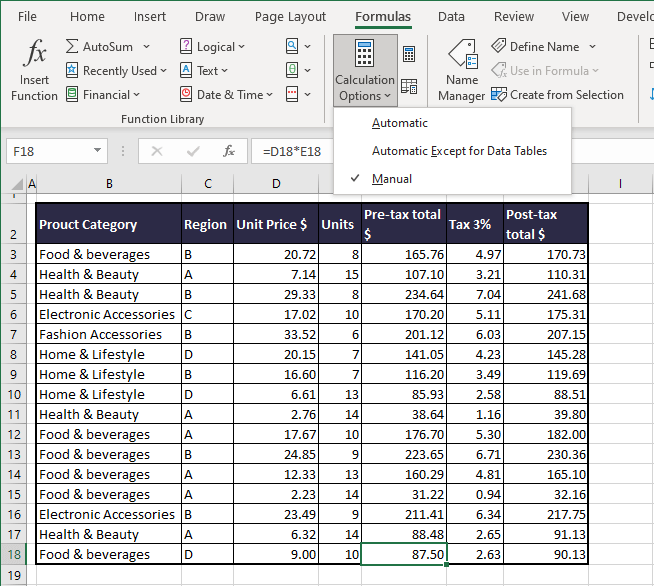The width and height of the screenshot is (654, 586).
Task: Click the Insert Function fx icon in ribbon
Action: [35, 70]
